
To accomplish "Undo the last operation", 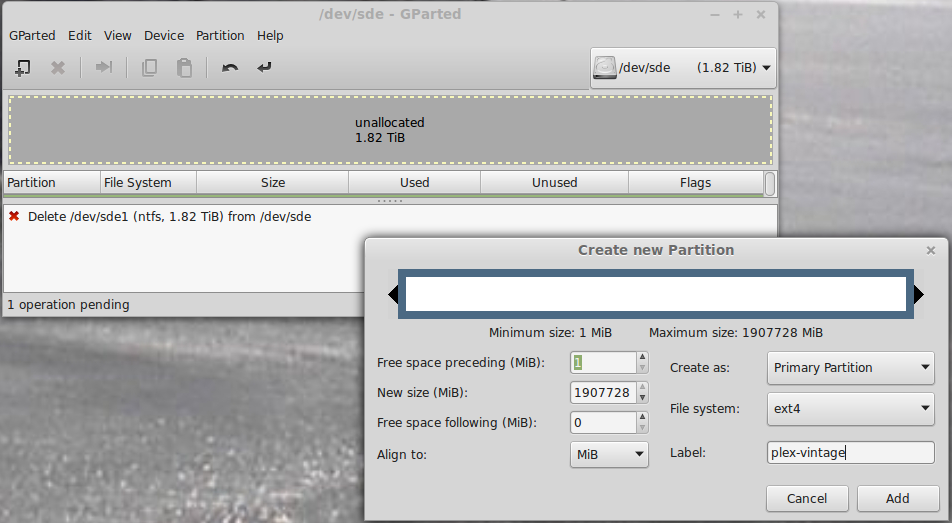I will (x=230, y=67).
